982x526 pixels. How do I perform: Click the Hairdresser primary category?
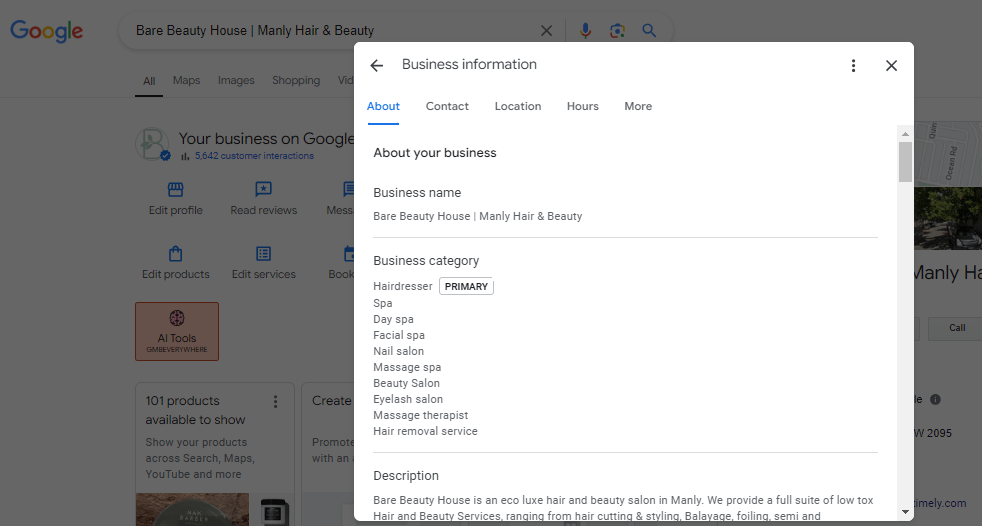(403, 286)
